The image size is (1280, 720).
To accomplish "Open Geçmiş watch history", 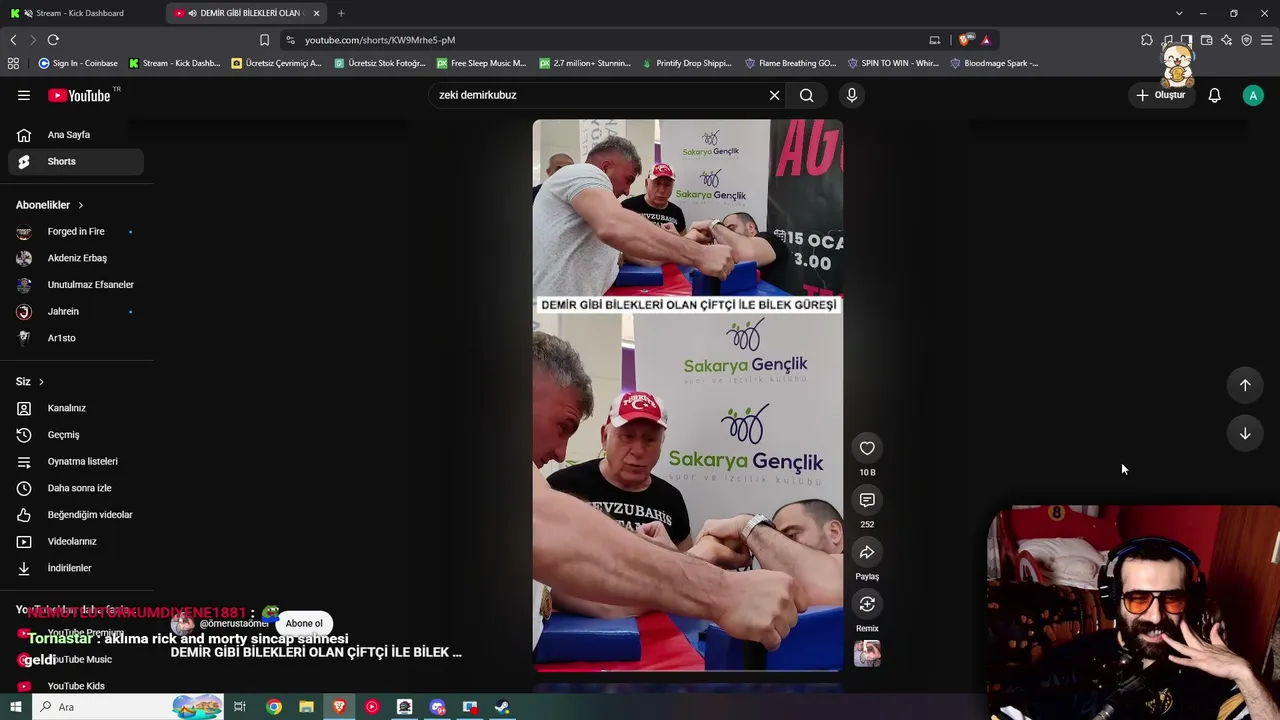I will pos(76,435).
